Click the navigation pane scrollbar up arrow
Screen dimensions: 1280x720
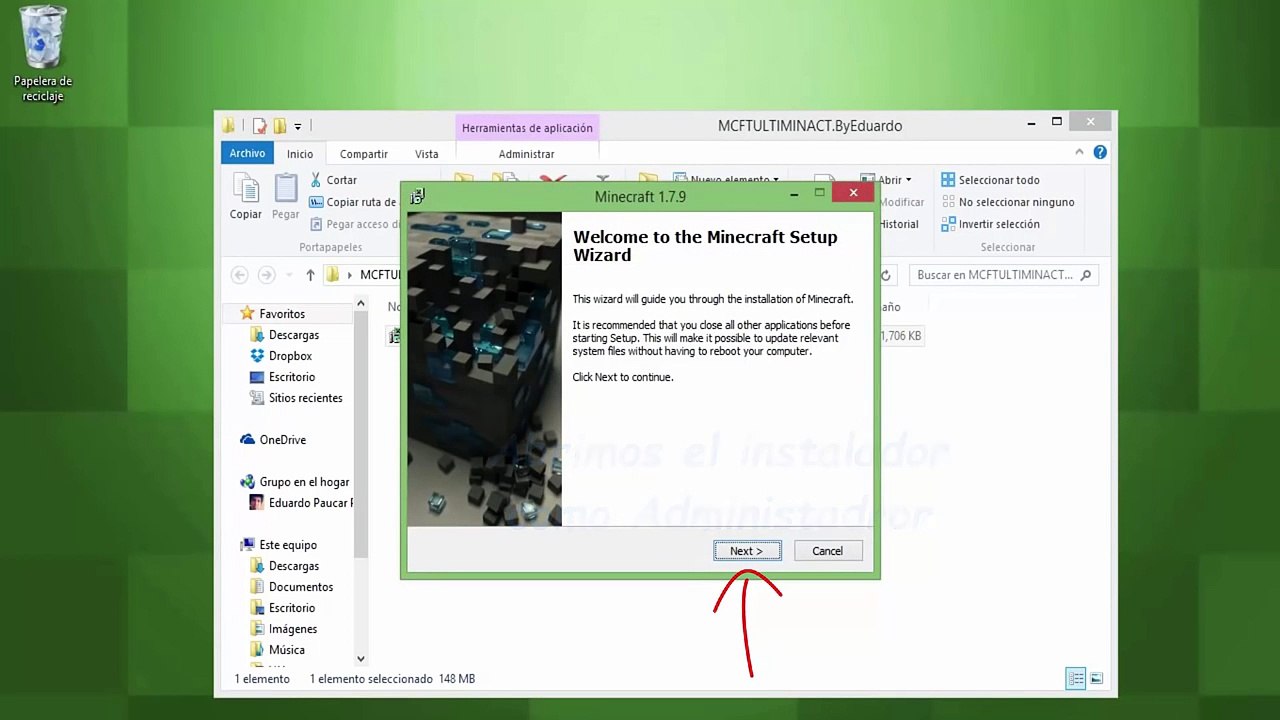pos(361,304)
